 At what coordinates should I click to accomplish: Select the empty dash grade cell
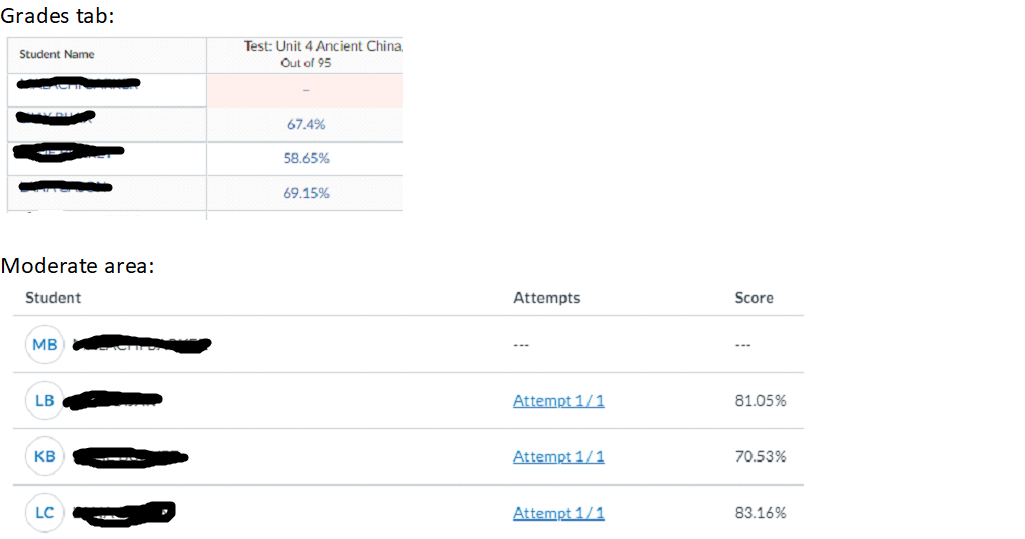(305, 91)
